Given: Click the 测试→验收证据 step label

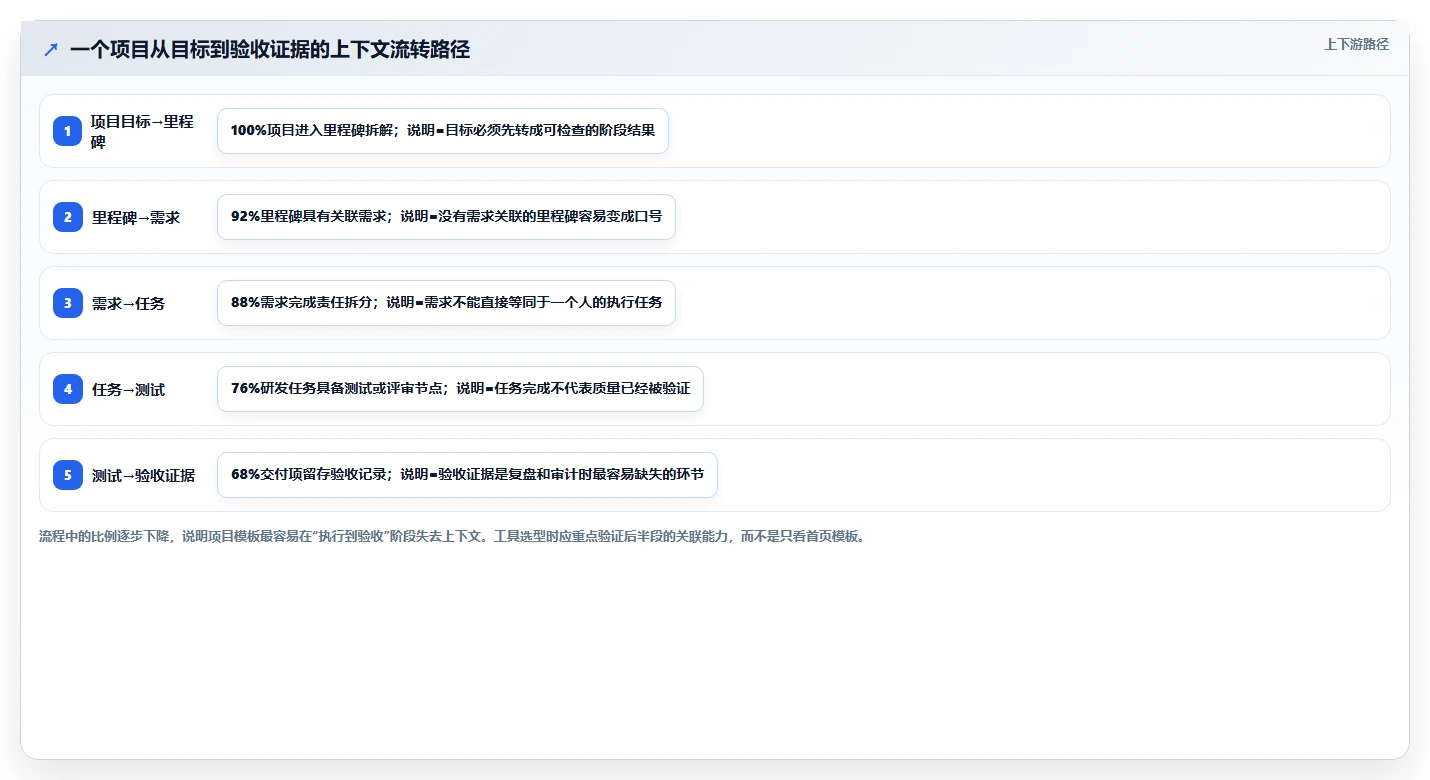Looking at the screenshot, I should point(143,475).
